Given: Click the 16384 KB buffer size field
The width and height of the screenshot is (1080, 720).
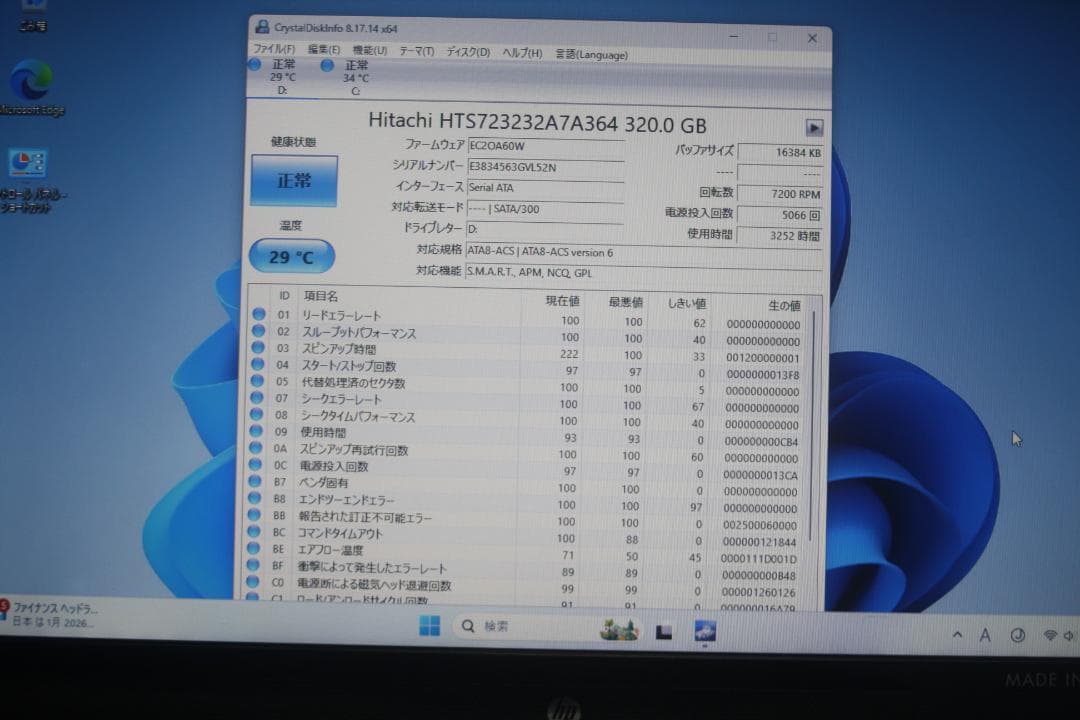Looking at the screenshot, I should click(780, 152).
